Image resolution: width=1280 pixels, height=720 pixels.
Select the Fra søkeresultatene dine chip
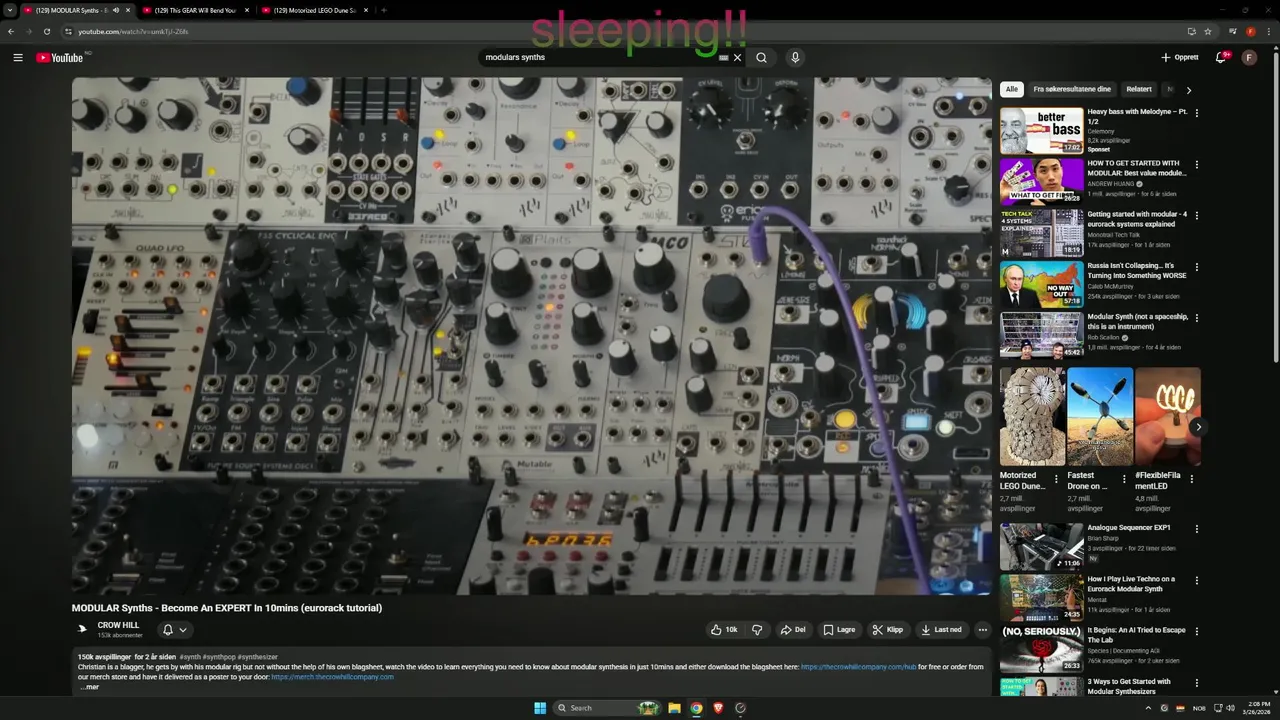1072,89
